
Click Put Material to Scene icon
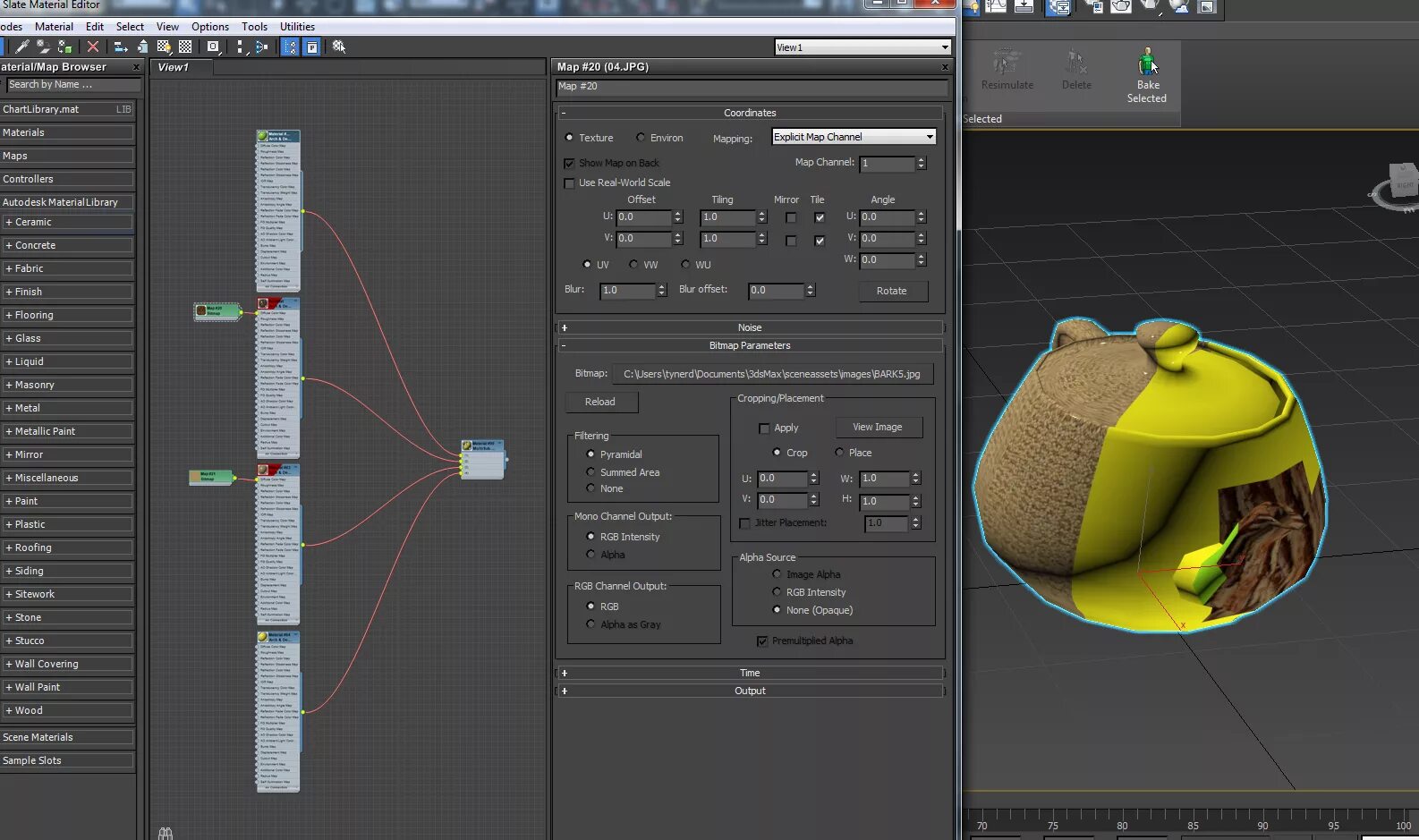42,47
